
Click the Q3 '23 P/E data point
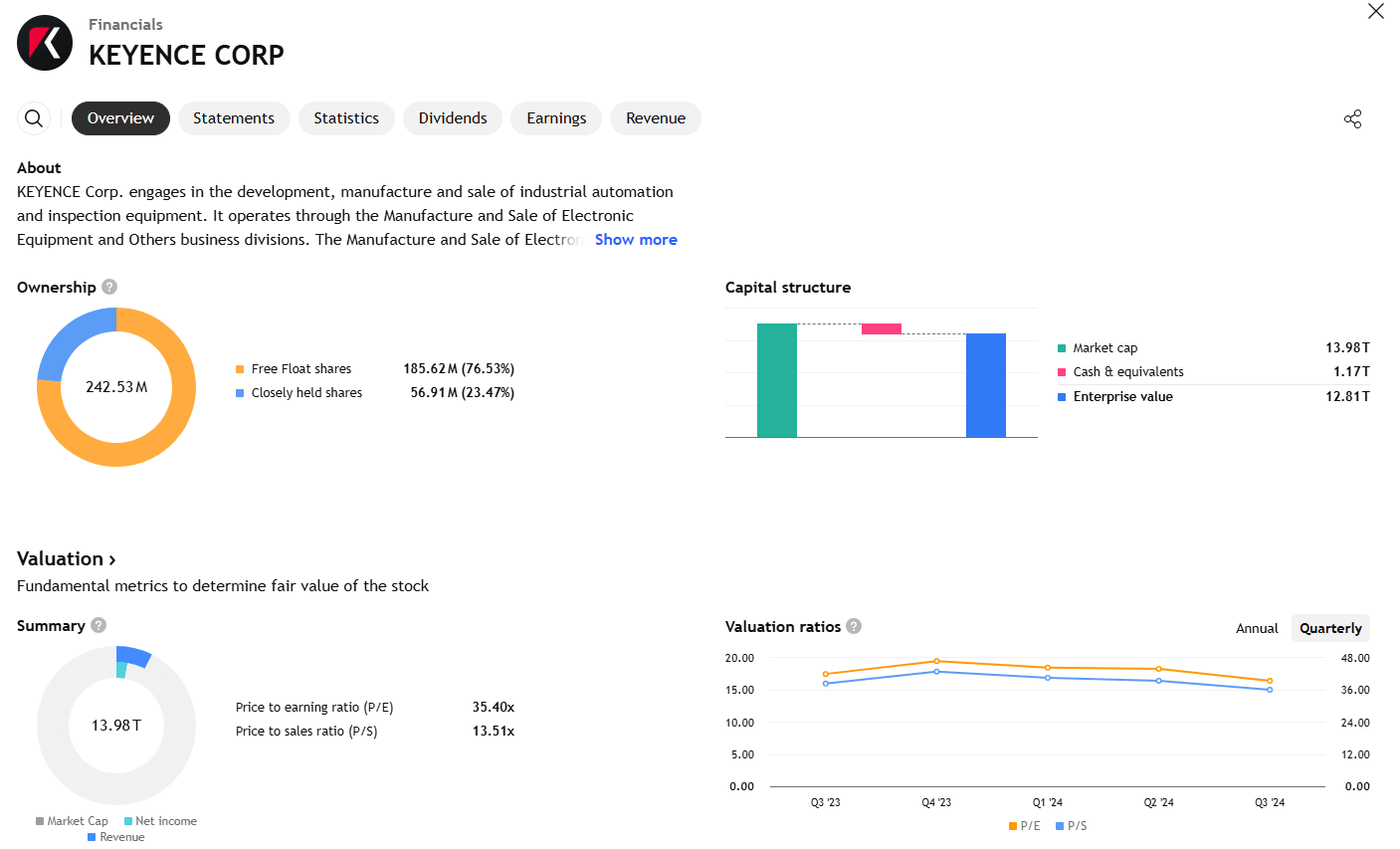(x=826, y=674)
